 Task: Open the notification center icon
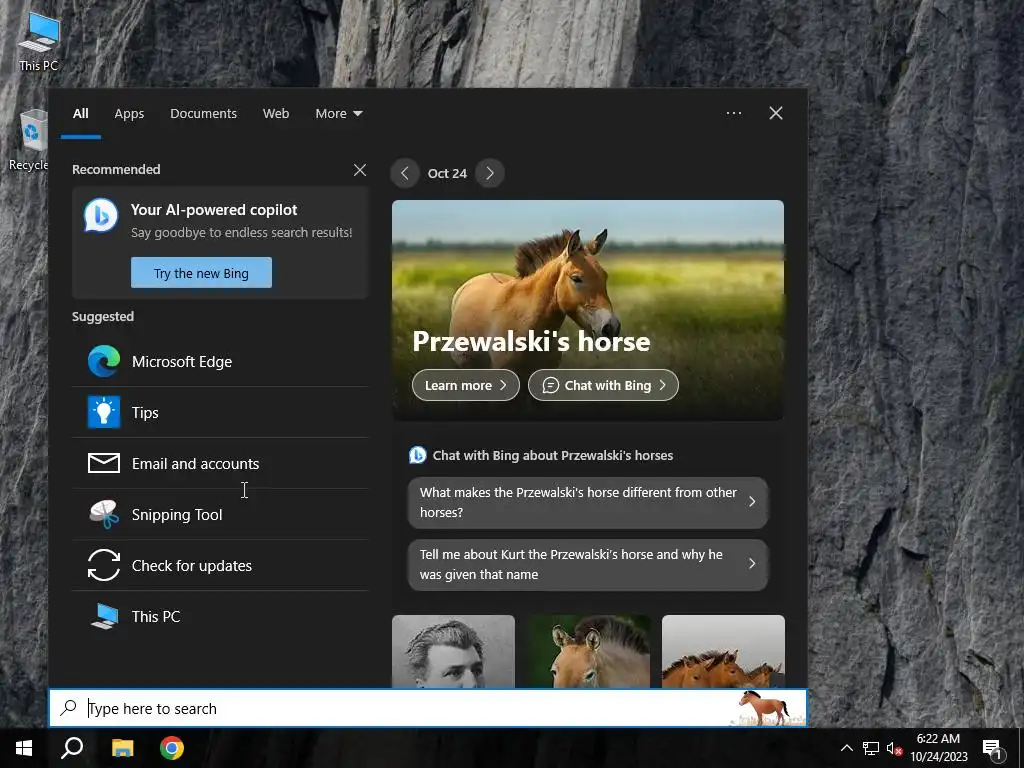pyautogui.click(x=992, y=749)
